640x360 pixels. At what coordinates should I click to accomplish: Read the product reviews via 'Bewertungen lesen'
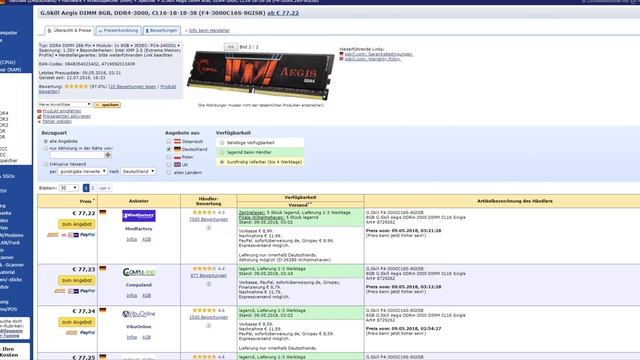pos(132,87)
